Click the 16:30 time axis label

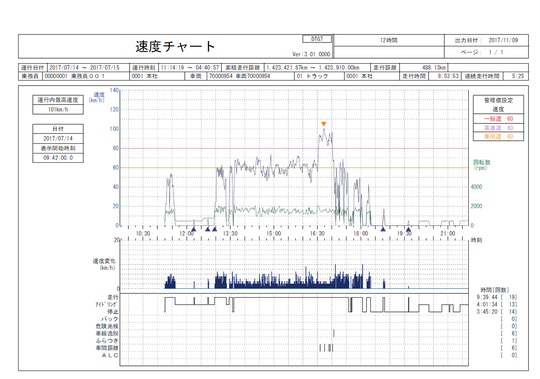[317, 233]
